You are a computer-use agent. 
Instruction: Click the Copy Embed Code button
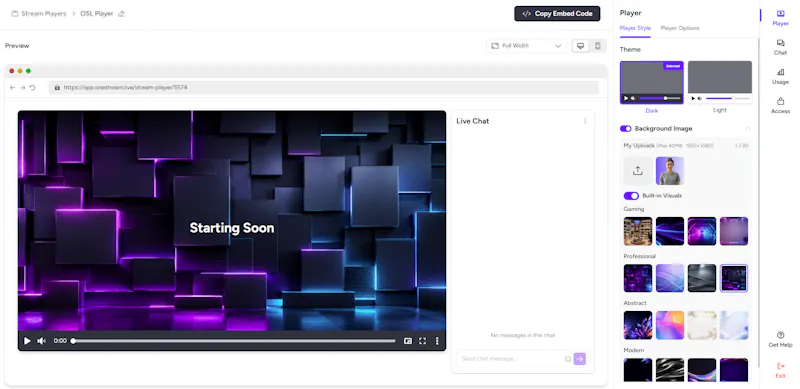(x=557, y=14)
